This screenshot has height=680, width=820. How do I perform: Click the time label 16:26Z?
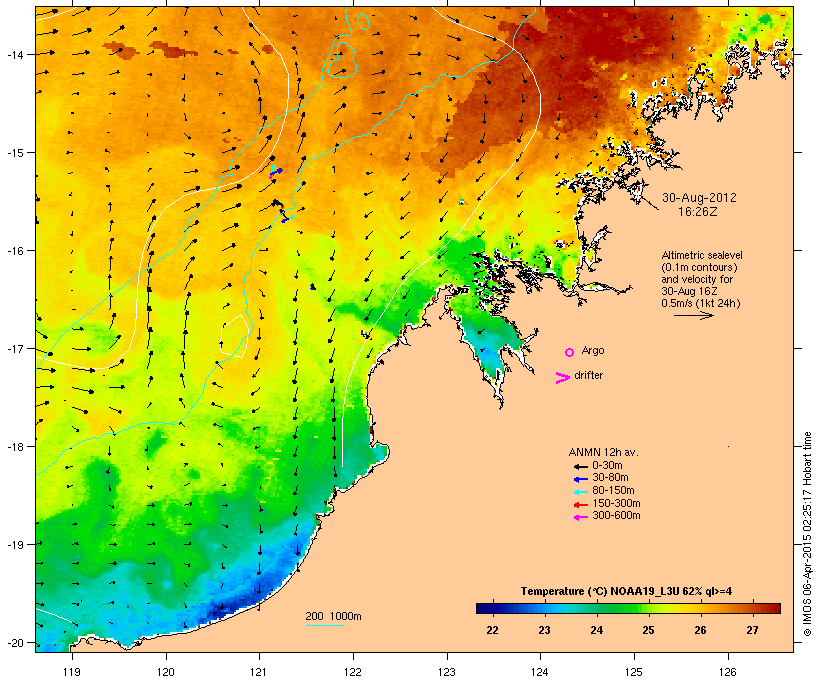(698, 211)
